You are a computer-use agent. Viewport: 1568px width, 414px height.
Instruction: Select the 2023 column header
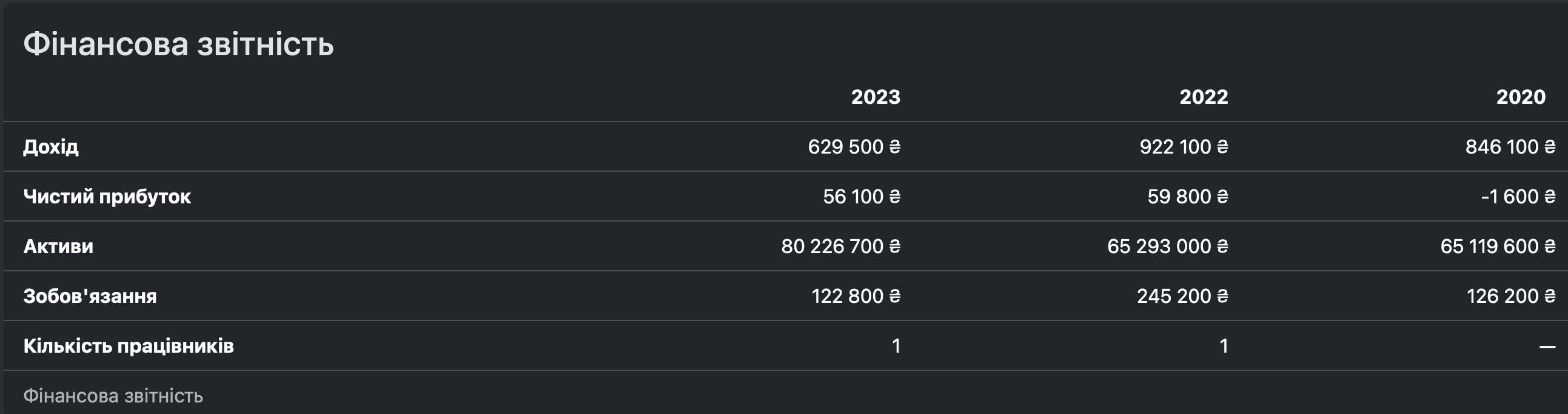tap(876, 97)
